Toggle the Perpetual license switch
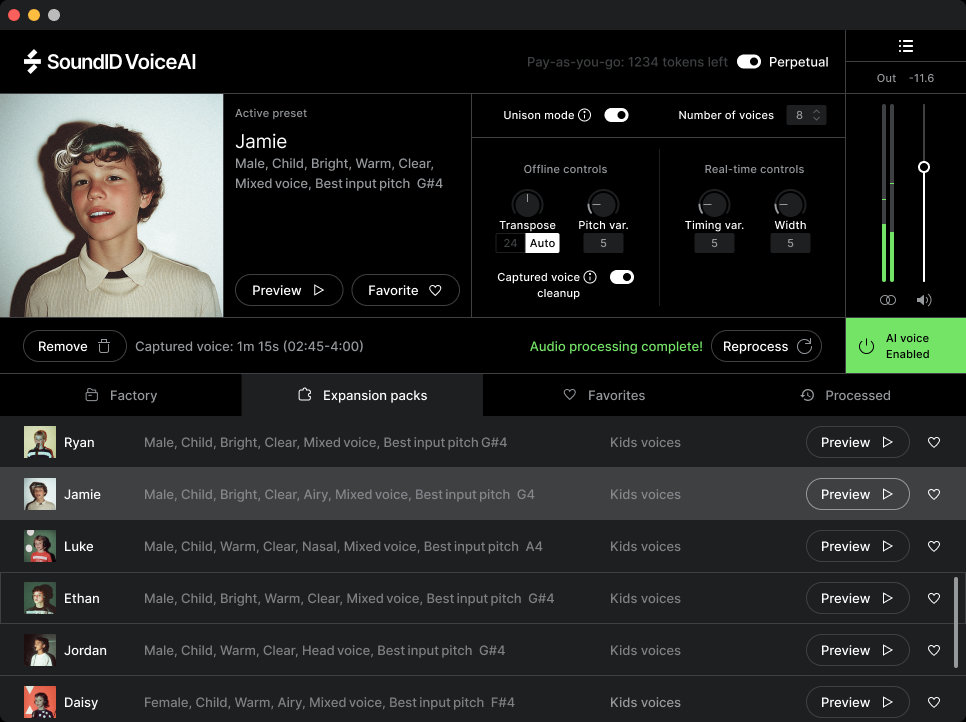This screenshot has width=966, height=722. coord(748,62)
